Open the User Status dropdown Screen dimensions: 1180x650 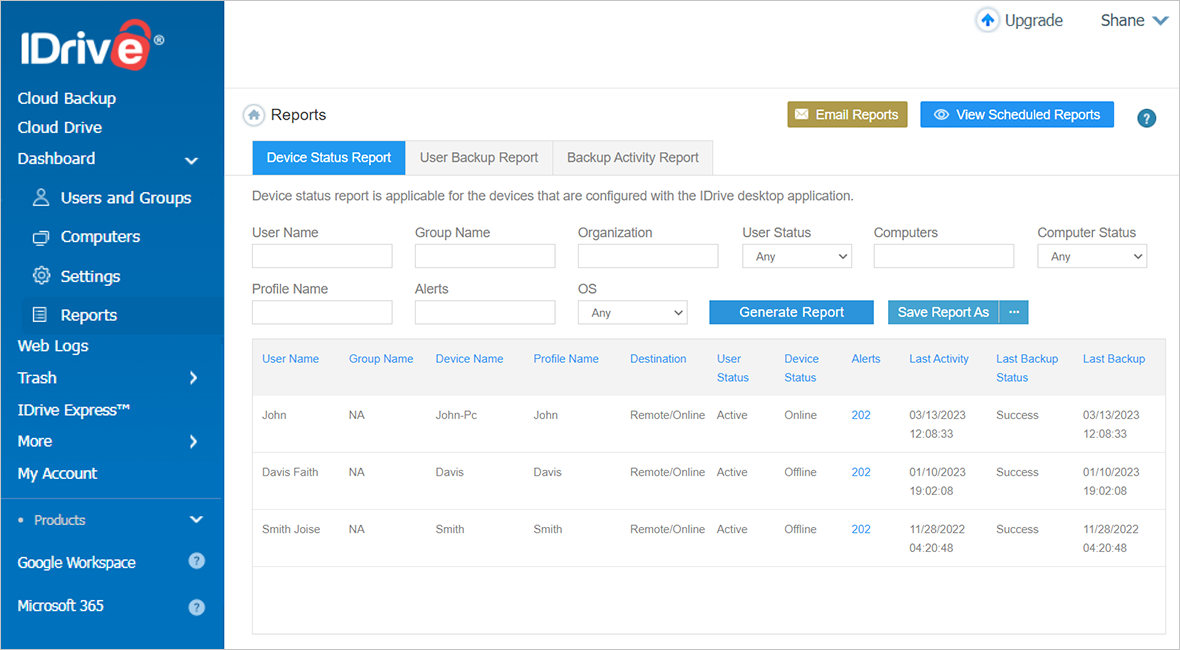click(796, 257)
